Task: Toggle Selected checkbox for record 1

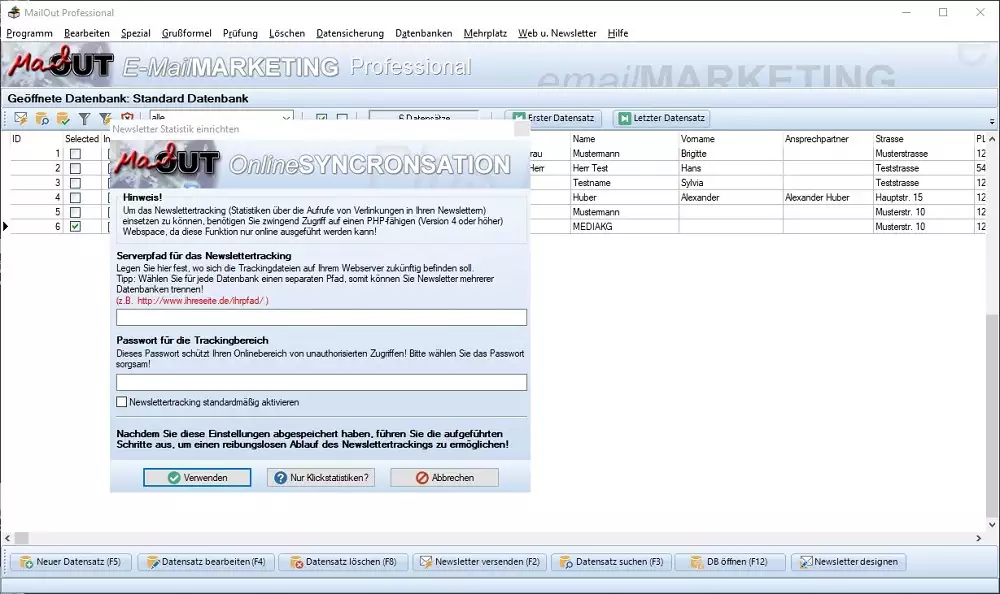Action: click(x=75, y=154)
